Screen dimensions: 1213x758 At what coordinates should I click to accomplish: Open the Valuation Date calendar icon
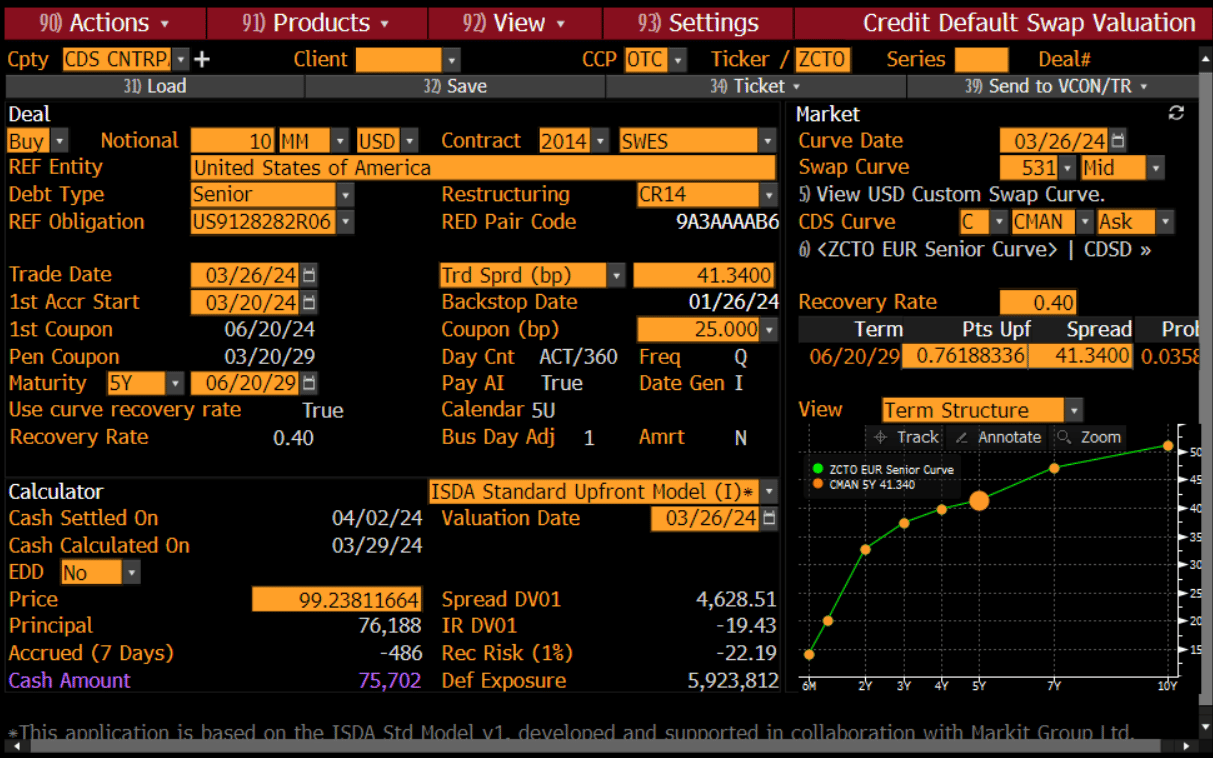(x=768, y=518)
